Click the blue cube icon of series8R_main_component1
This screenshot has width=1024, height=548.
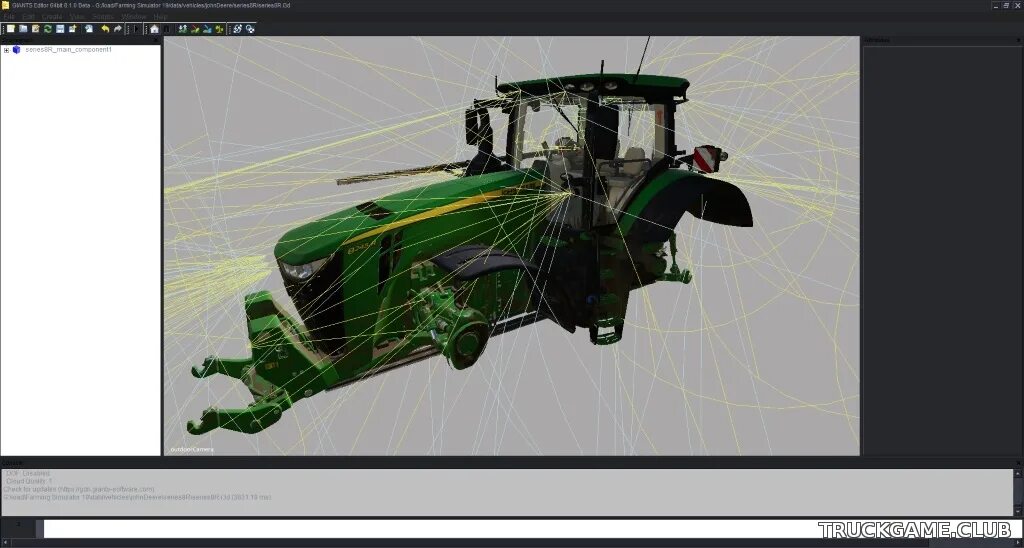[16, 50]
